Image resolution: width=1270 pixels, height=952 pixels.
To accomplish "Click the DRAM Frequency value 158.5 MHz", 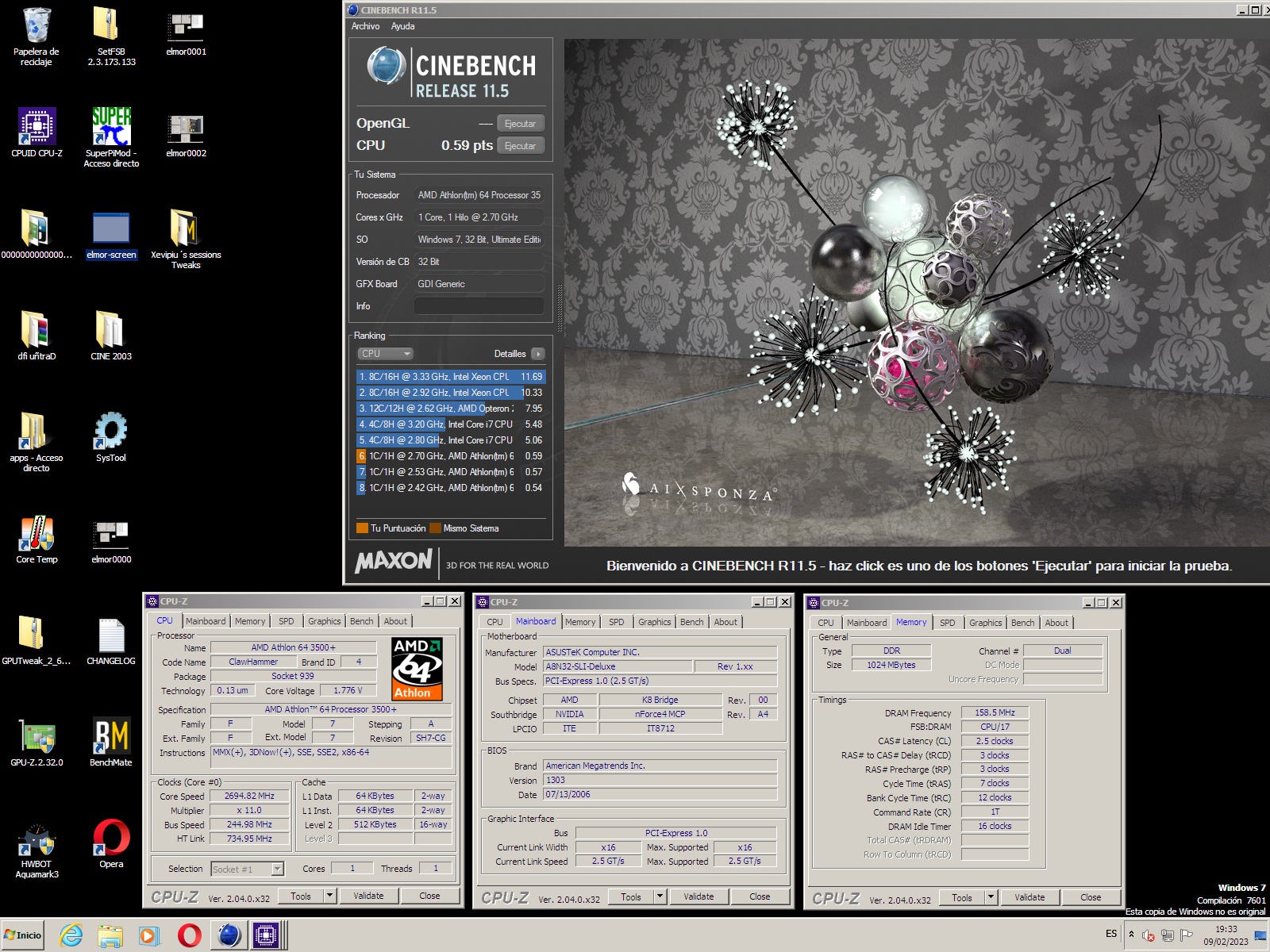I will click(995, 712).
